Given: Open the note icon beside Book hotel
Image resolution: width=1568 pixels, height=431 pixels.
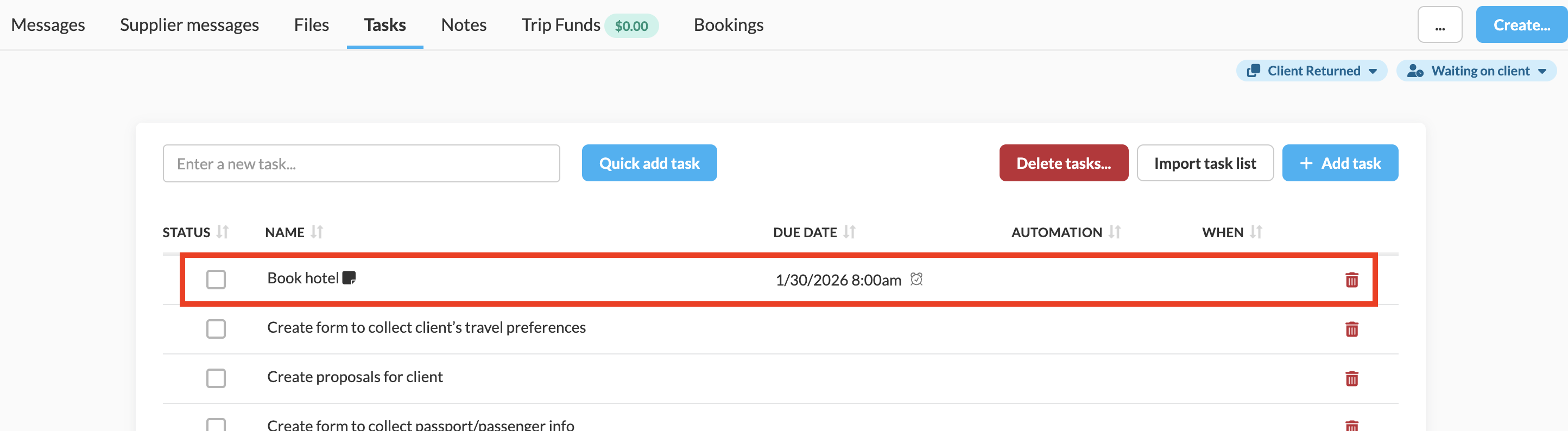Looking at the screenshot, I should 349,278.
